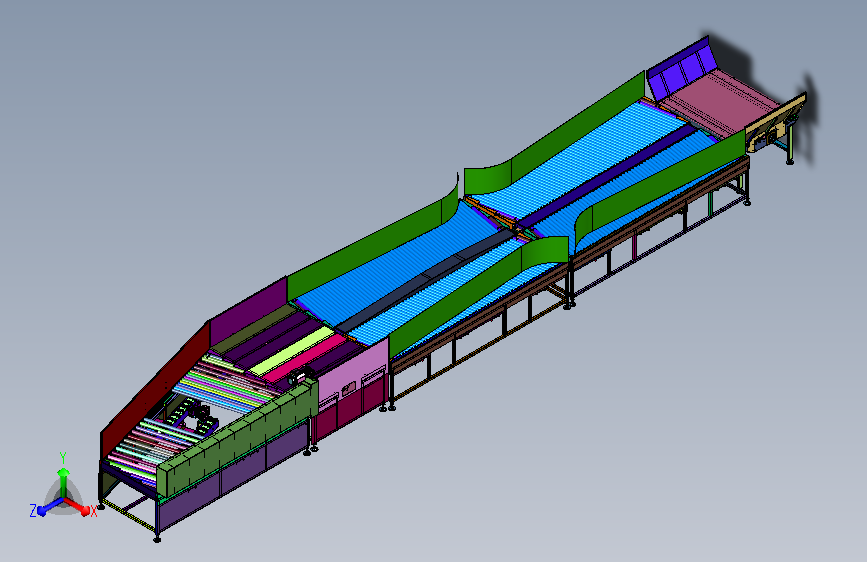
Task: Click the blue Z axis arrow of triad
Action: pyautogui.click(x=48, y=507)
